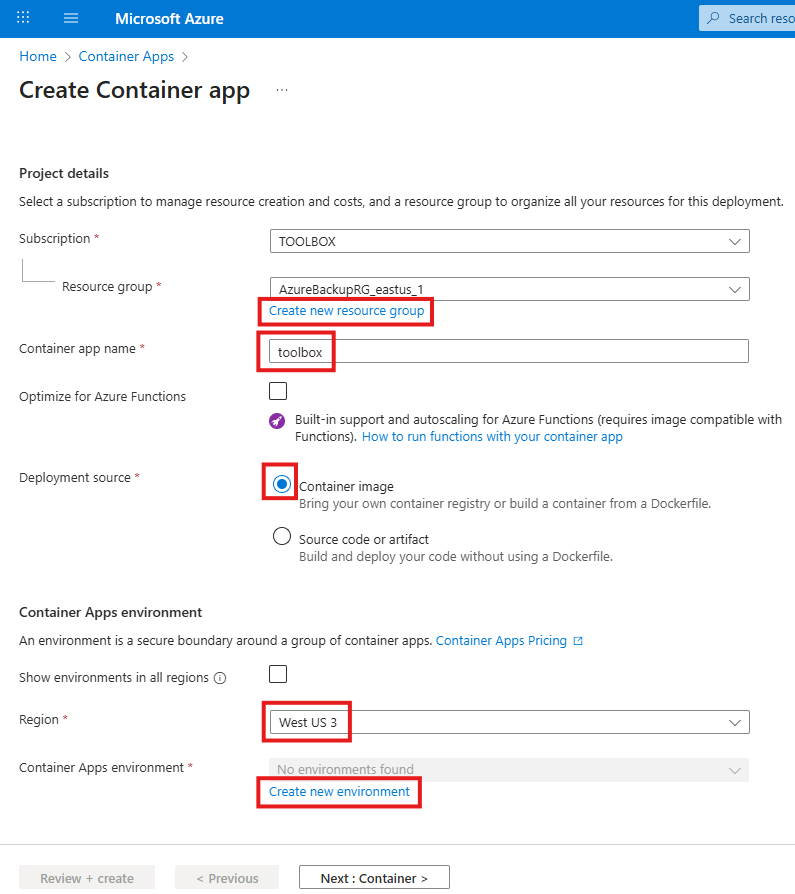Image resolution: width=795 pixels, height=894 pixels.
Task: Expand the Resource group dropdown
Action: coord(509,289)
